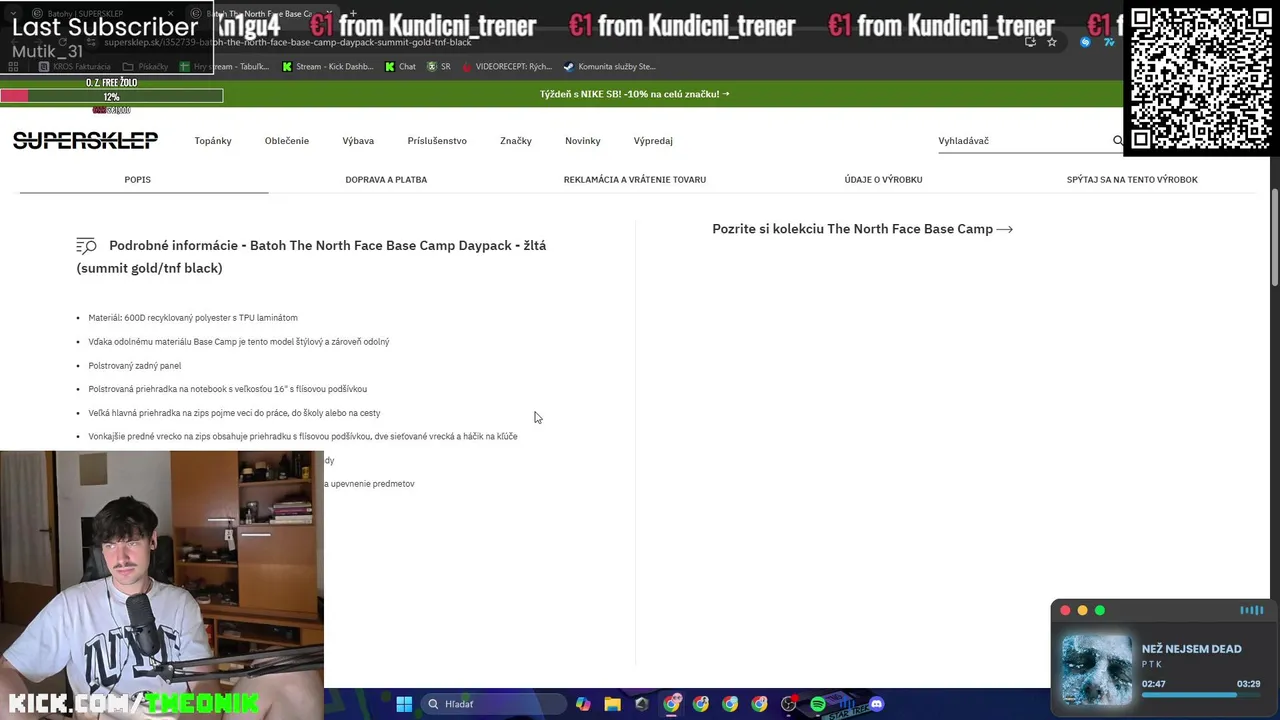
Task: Seek on the music widget progress bar
Action: pyautogui.click(x=1201, y=695)
